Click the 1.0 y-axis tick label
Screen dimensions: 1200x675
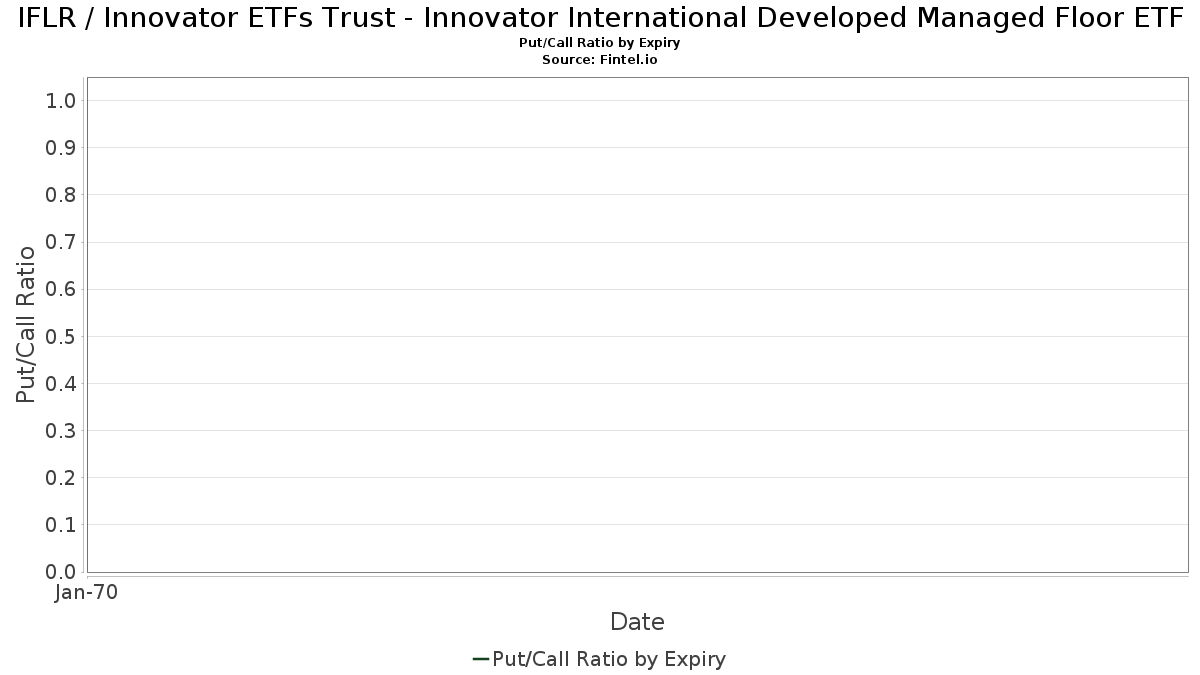coord(61,100)
